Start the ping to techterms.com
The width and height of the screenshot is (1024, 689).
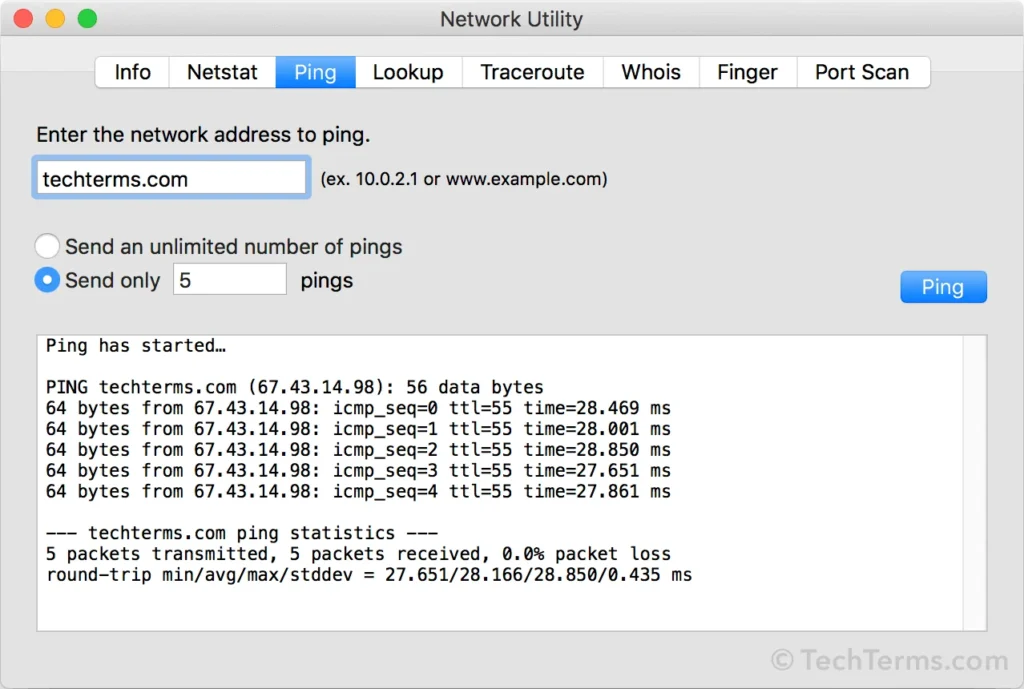coord(943,286)
